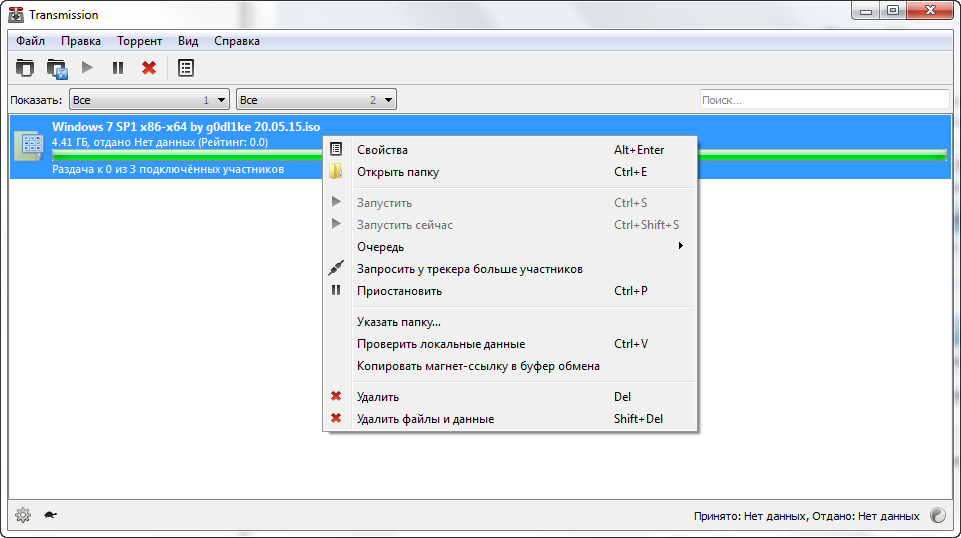961x538 pixels.
Task: Choose Свойства in the context menu
Action: click(510, 150)
